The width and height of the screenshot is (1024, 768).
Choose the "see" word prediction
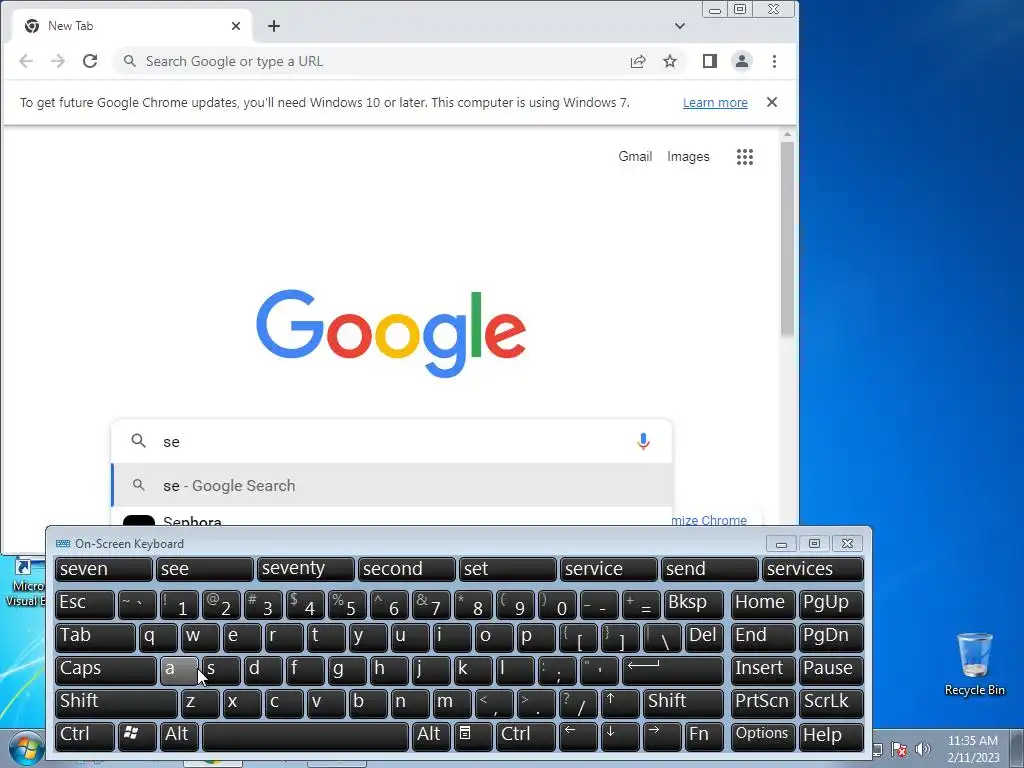click(204, 569)
